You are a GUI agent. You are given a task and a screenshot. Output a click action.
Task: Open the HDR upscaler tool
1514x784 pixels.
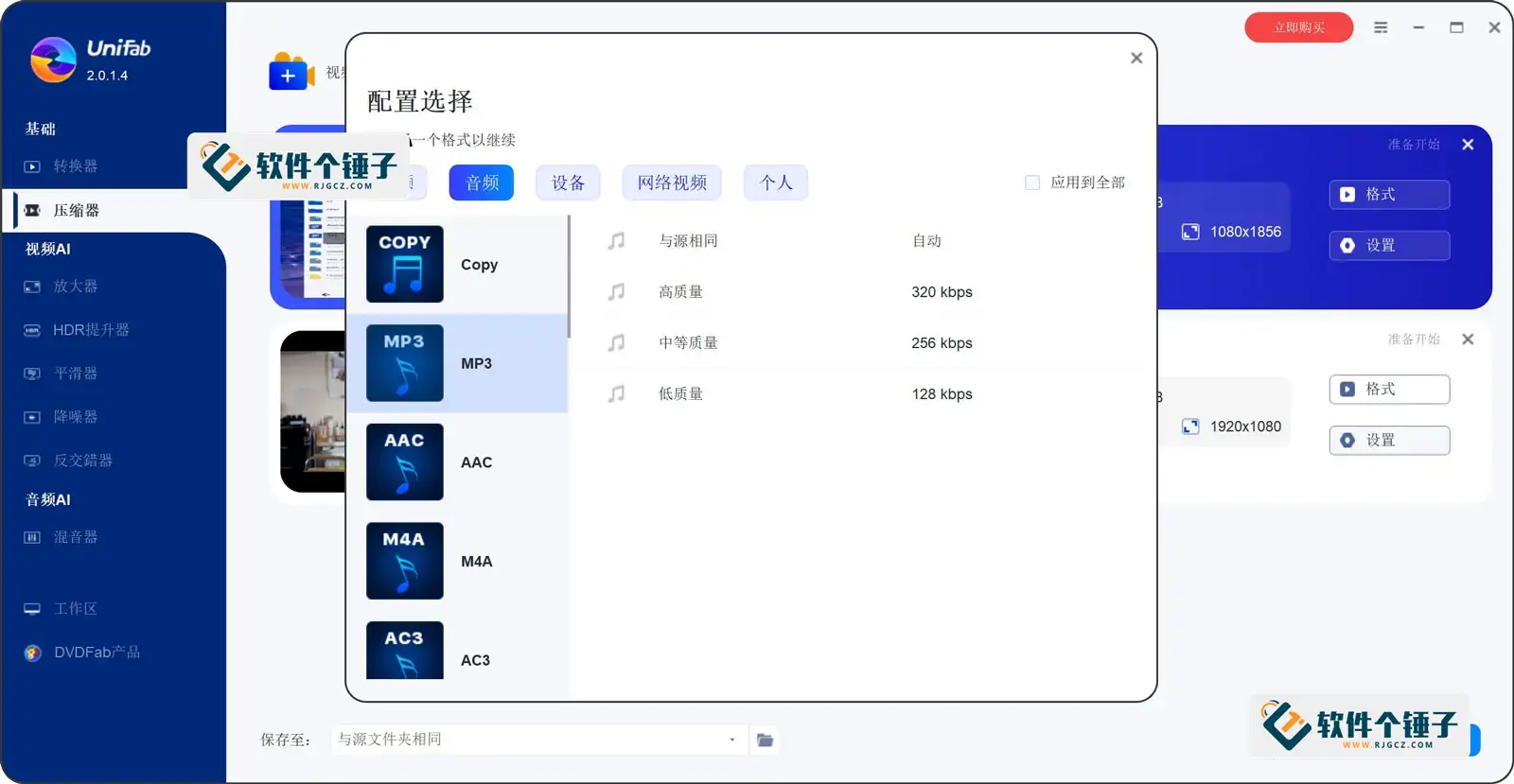point(90,330)
